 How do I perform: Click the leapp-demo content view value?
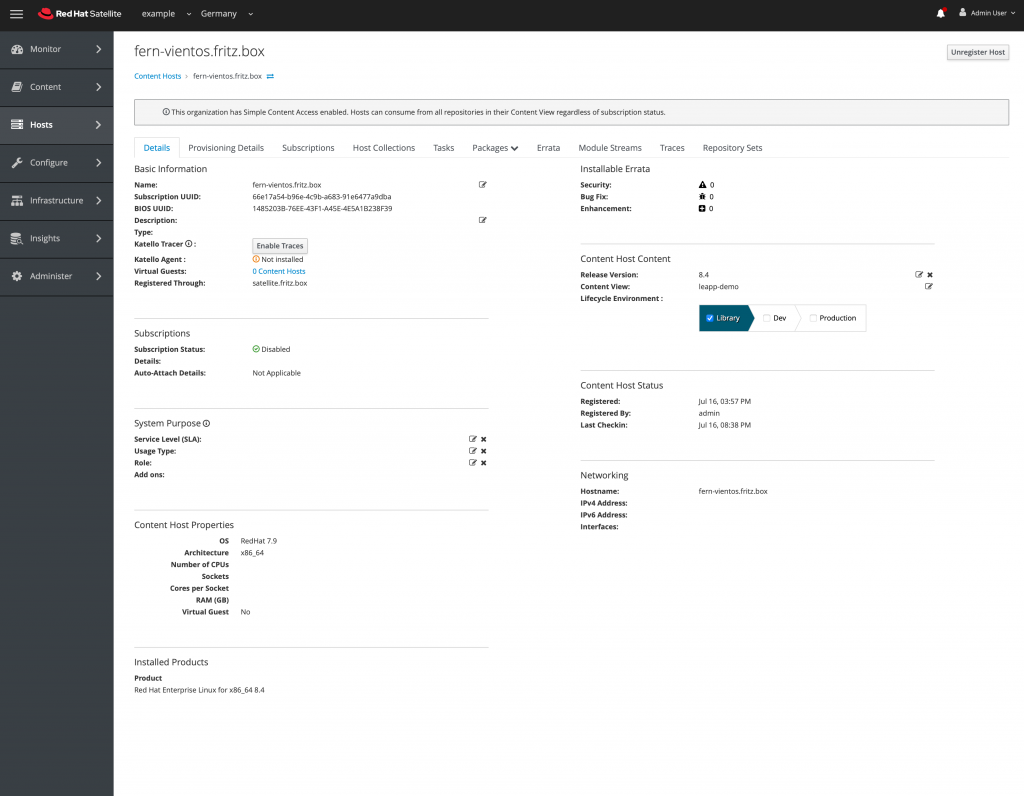coord(718,287)
